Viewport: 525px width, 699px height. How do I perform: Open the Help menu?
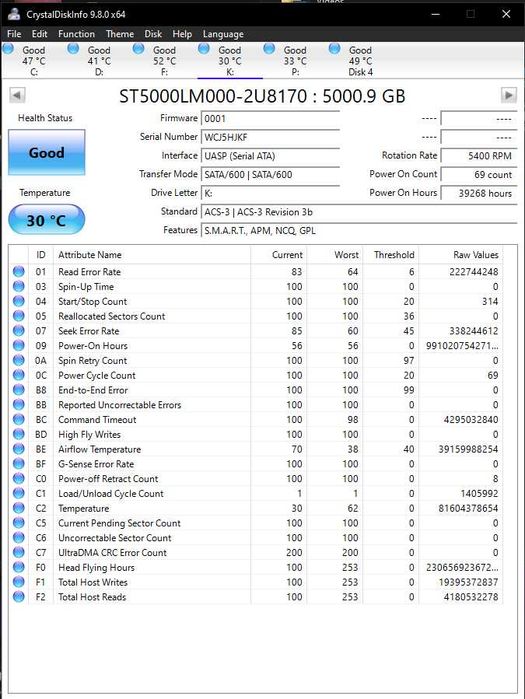tap(182, 34)
